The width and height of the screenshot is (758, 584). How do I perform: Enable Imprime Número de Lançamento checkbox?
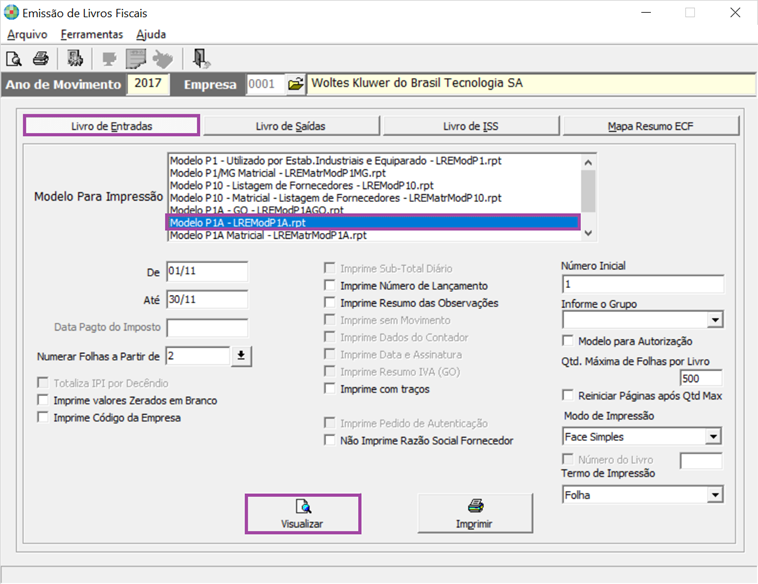coord(331,286)
